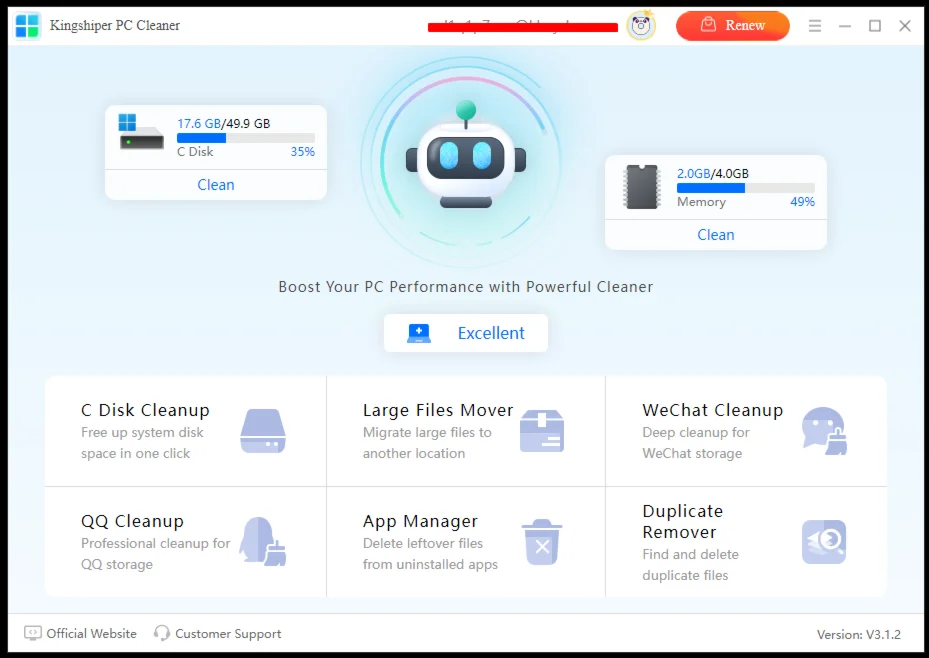Close the PC Cleaner window

point(905,25)
